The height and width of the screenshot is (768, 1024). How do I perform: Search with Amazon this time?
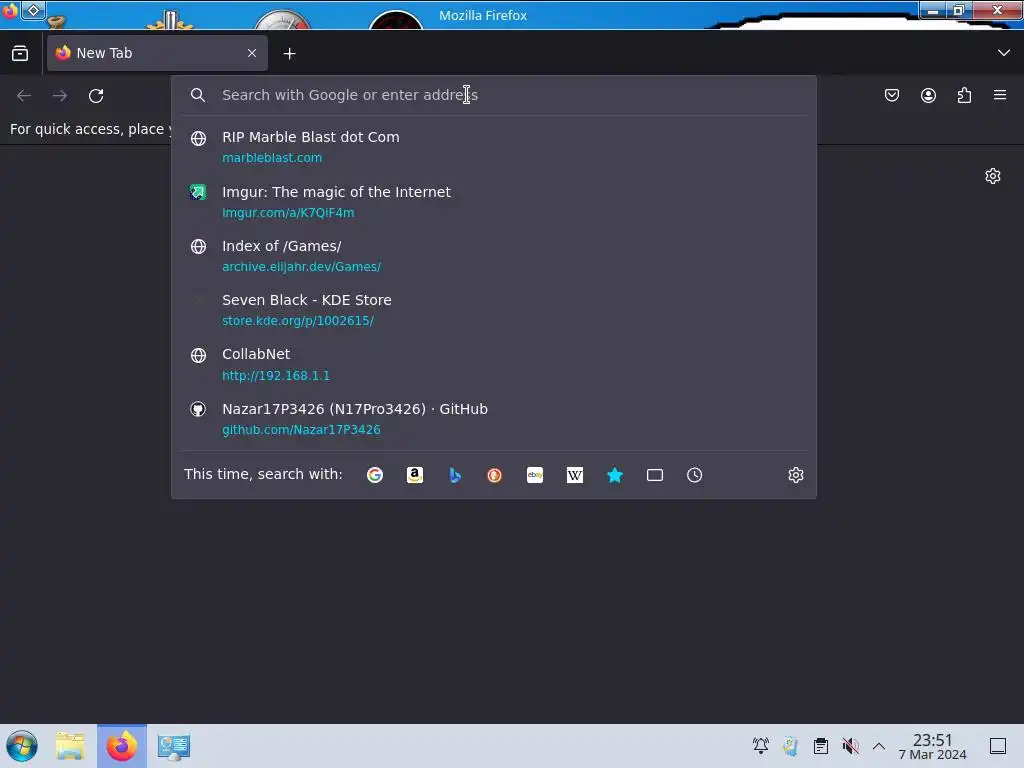click(415, 475)
